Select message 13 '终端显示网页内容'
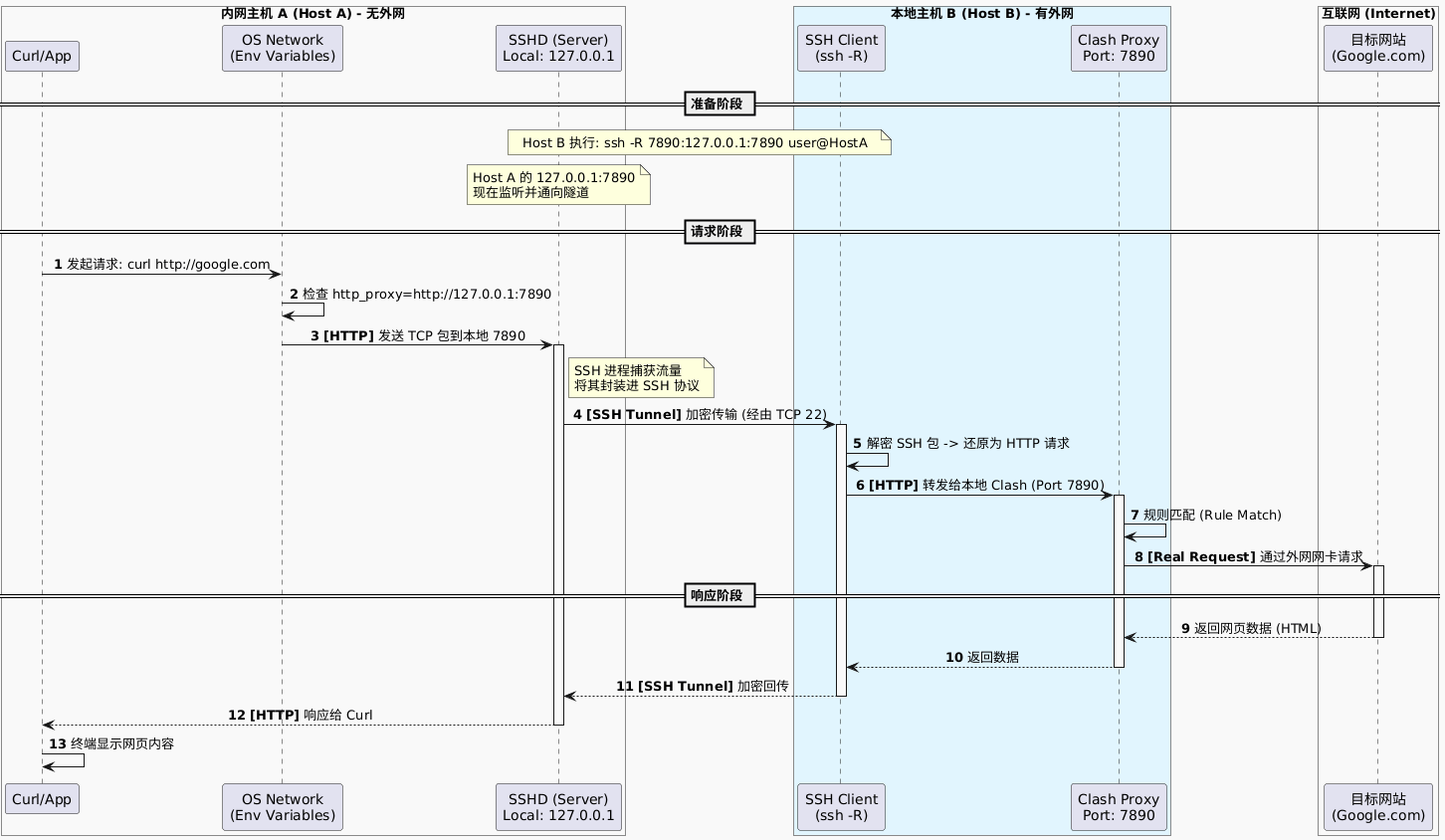Viewport: 1445px width, 840px height. (x=110, y=744)
